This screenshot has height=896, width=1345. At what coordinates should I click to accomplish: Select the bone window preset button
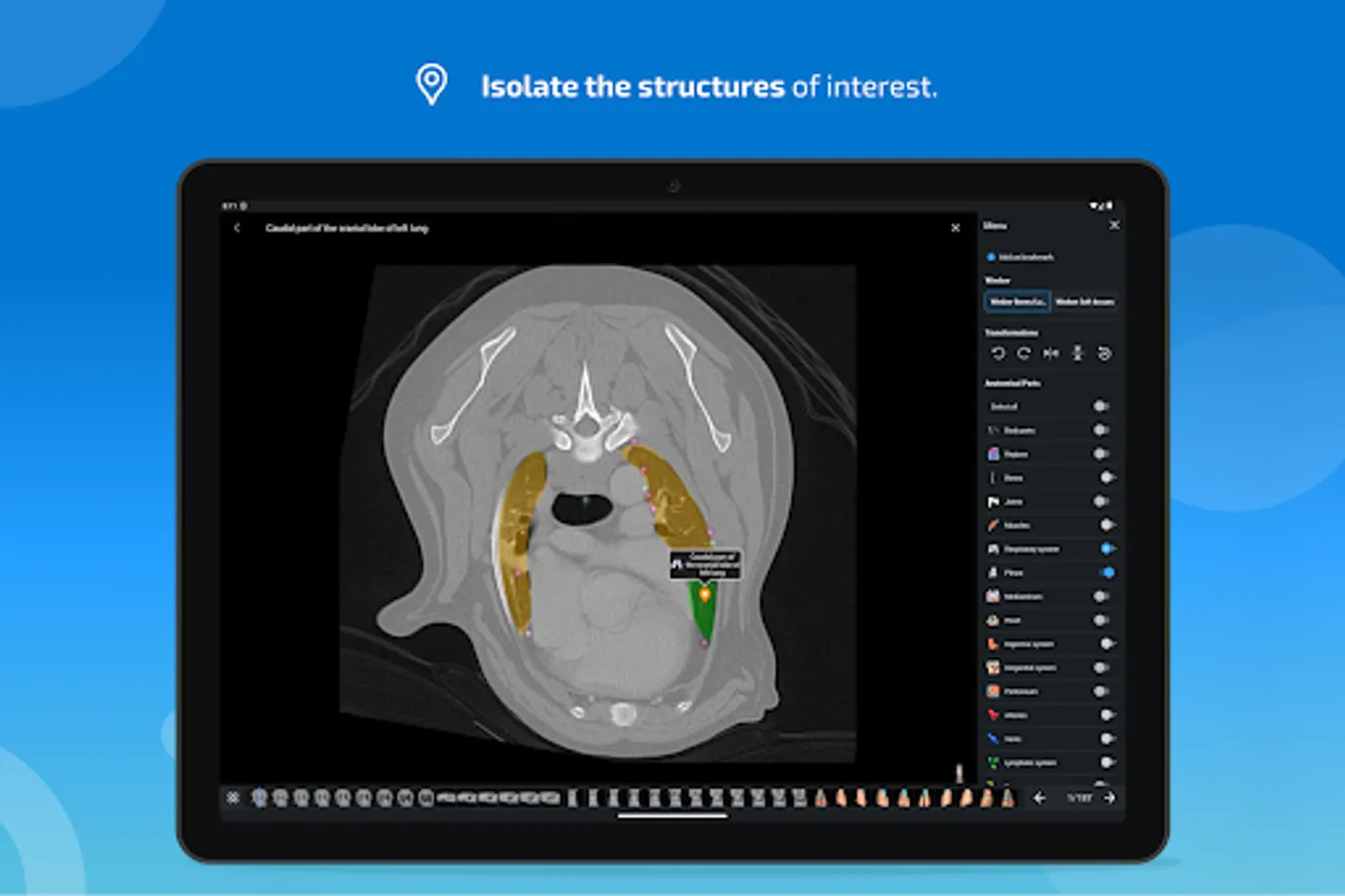(x=1017, y=302)
